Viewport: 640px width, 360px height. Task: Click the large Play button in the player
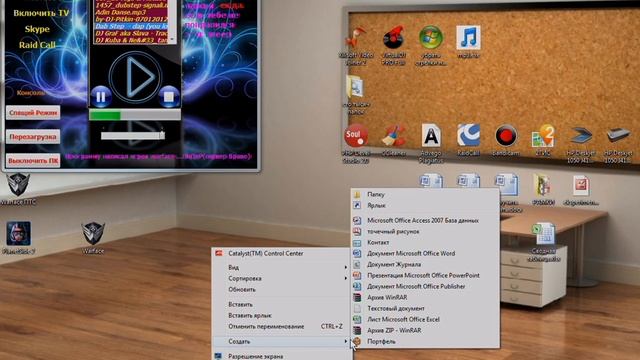click(135, 77)
